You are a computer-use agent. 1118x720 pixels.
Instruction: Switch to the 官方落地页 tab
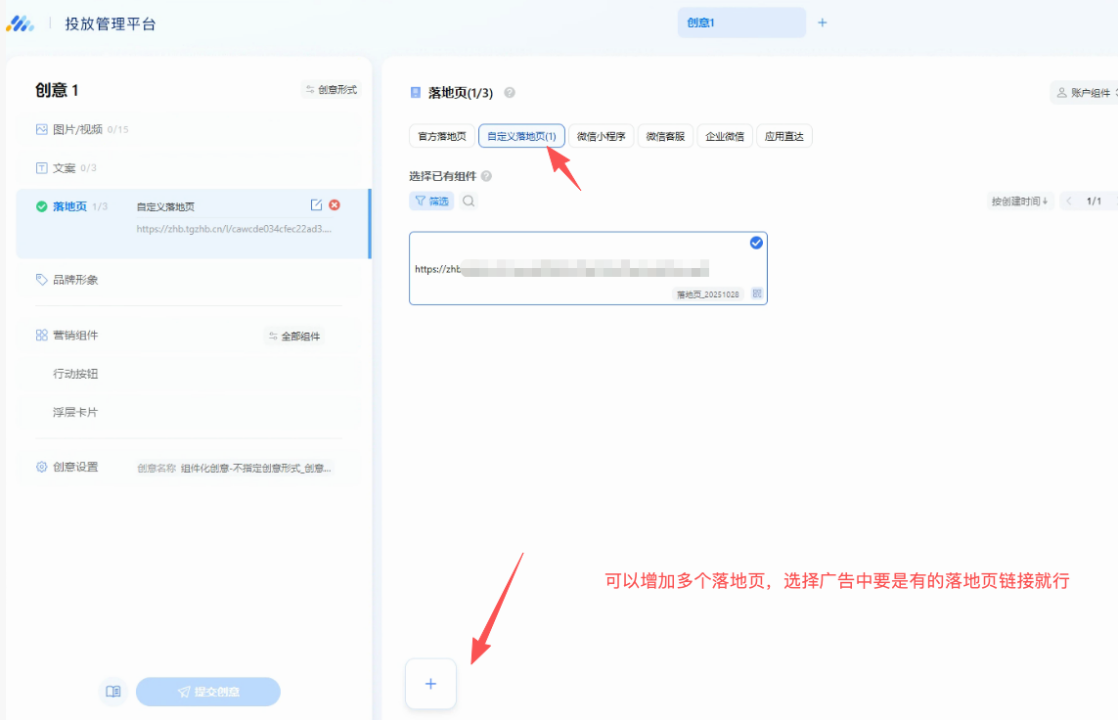pyautogui.click(x=442, y=137)
